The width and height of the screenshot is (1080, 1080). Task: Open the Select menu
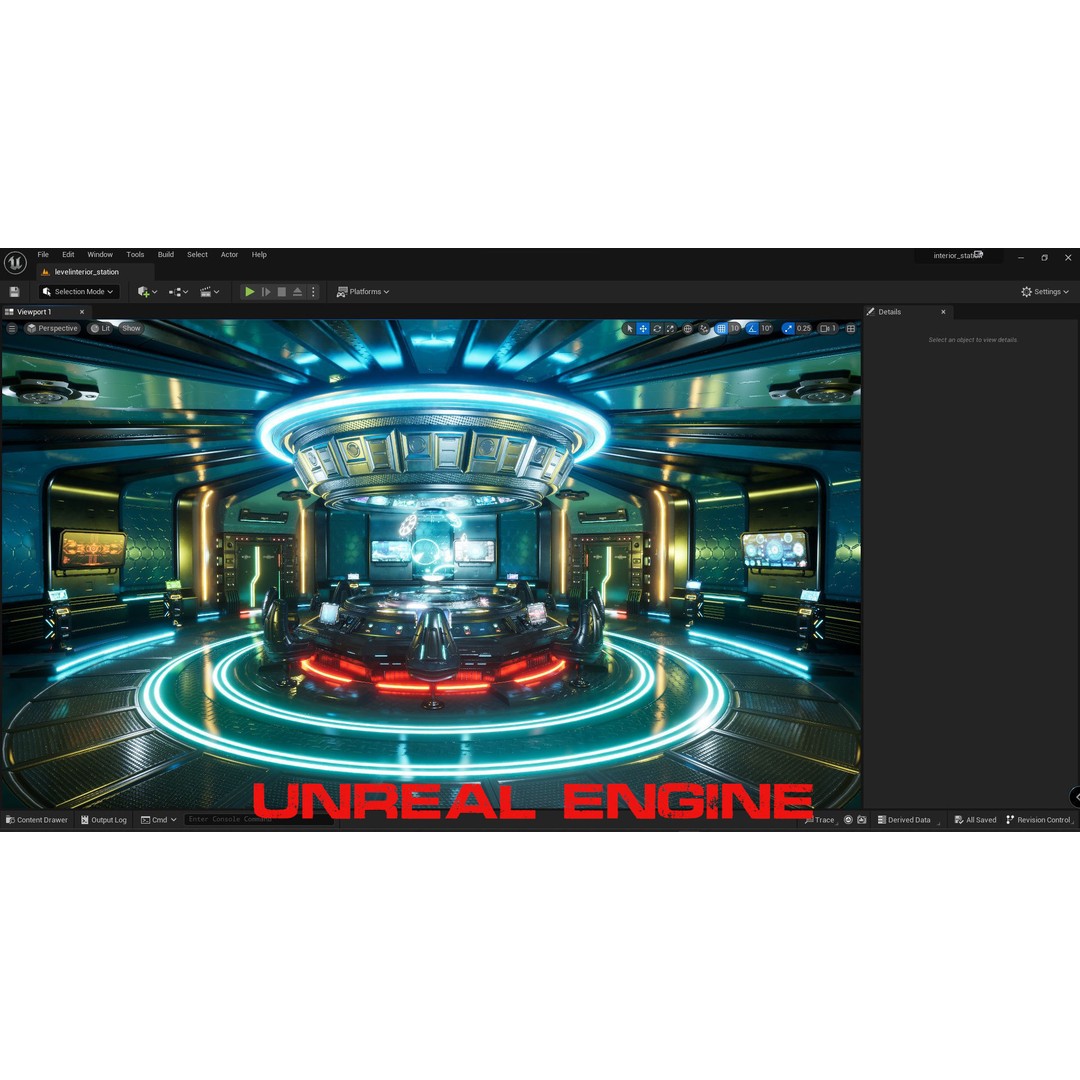[x=197, y=255]
